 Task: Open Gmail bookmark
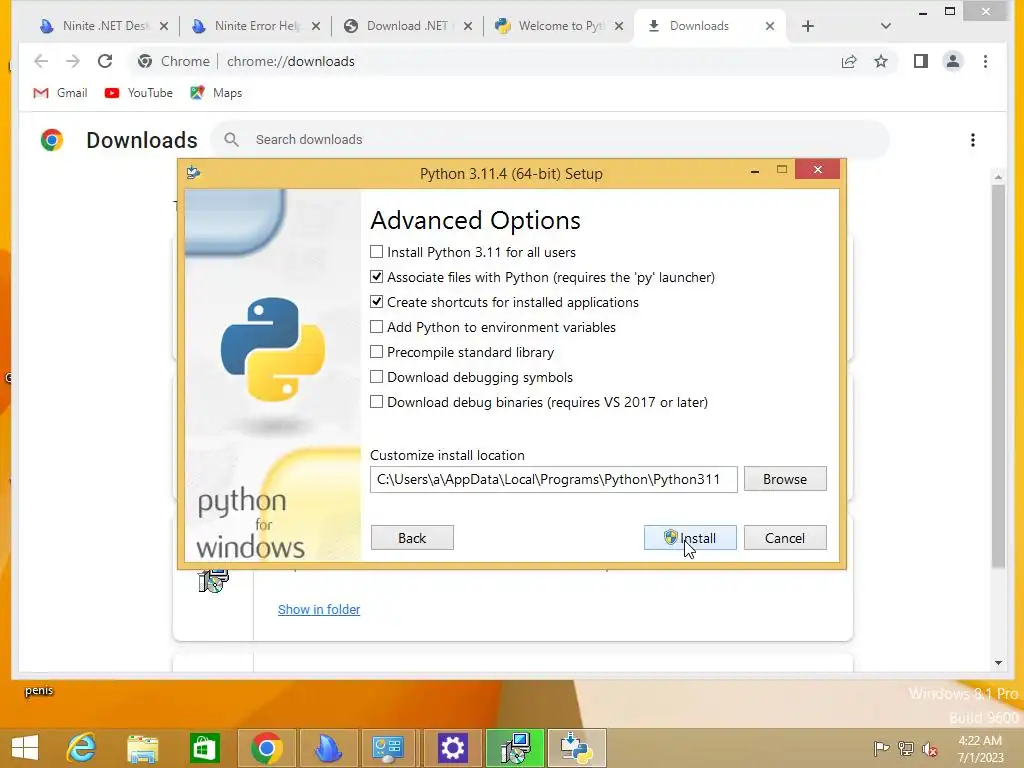point(60,93)
